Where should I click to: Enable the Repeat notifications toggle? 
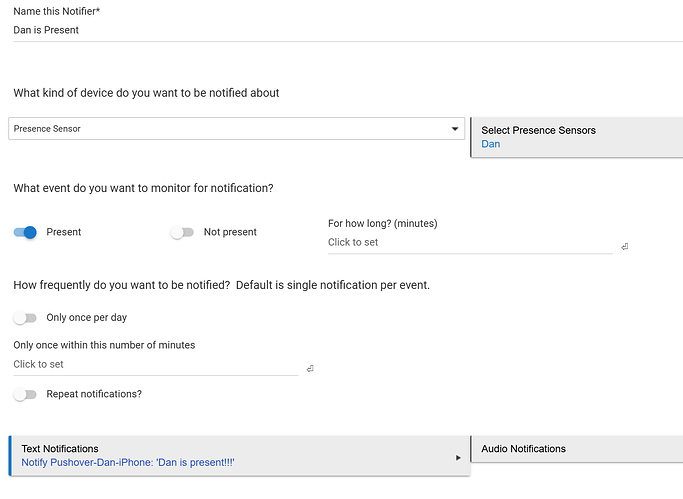pos(26,394)
